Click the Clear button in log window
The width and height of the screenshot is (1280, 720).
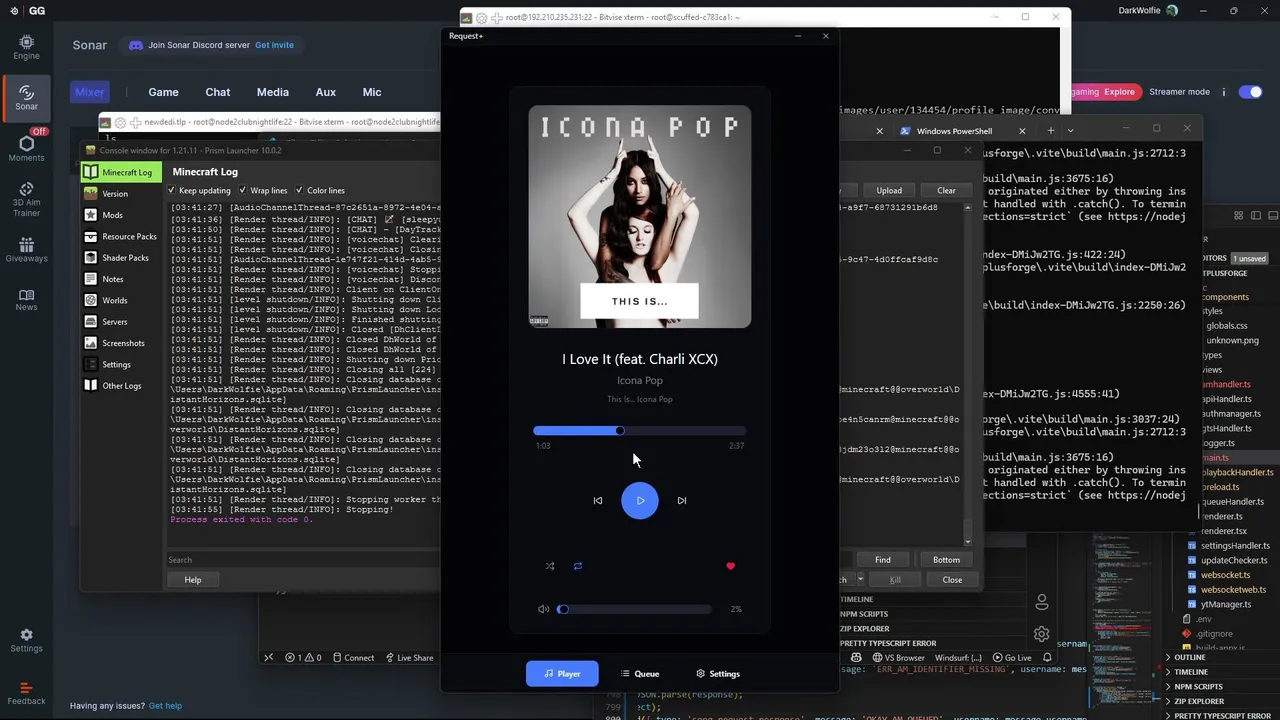click(x=946, y=190)
